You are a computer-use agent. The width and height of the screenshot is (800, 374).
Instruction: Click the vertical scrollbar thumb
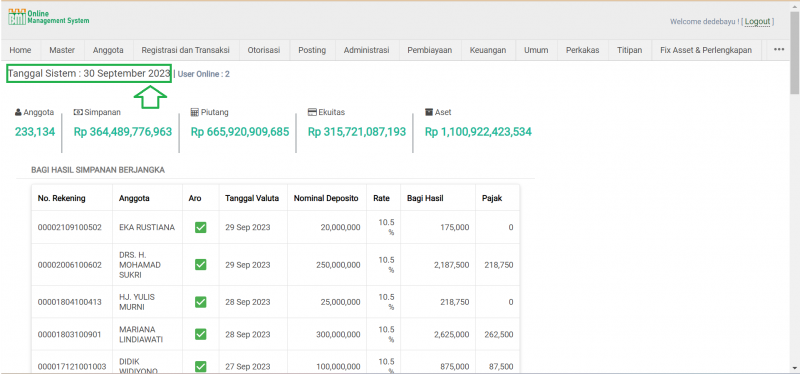[x=795, y=52]
